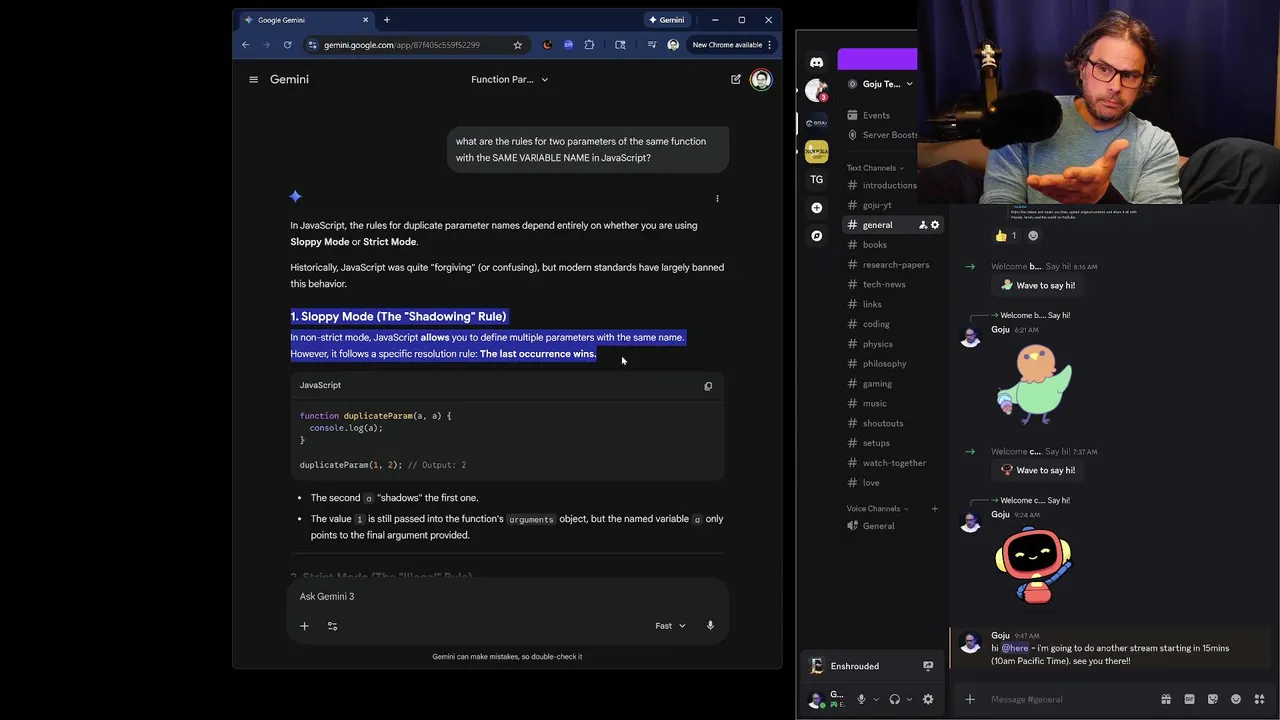Click the plus attach button in Gemini prompt box
Image resolution: width=1280 pixels, height=720 pixels.
pos(304,626)
